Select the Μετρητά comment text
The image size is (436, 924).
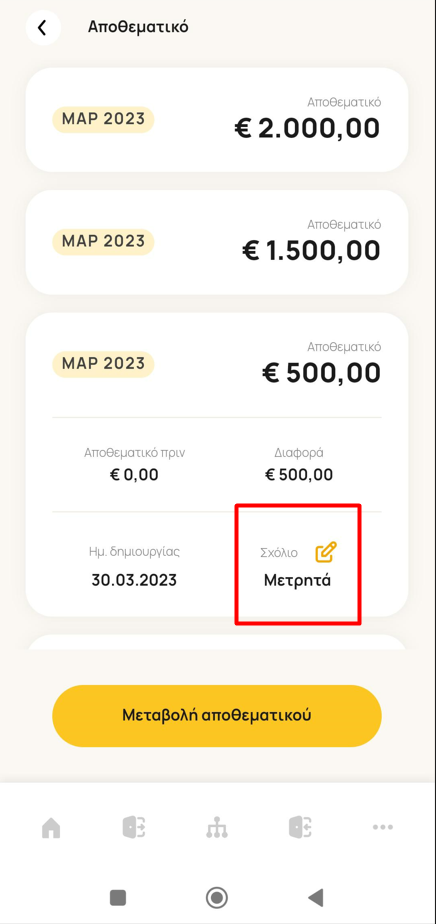297,580
